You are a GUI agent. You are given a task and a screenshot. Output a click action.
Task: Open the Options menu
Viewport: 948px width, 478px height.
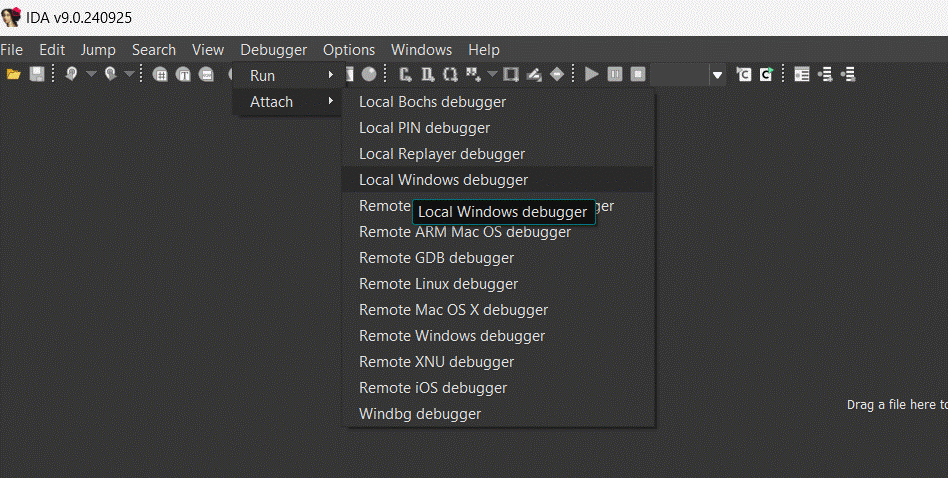pyautogui.click(x=349, y=50)
